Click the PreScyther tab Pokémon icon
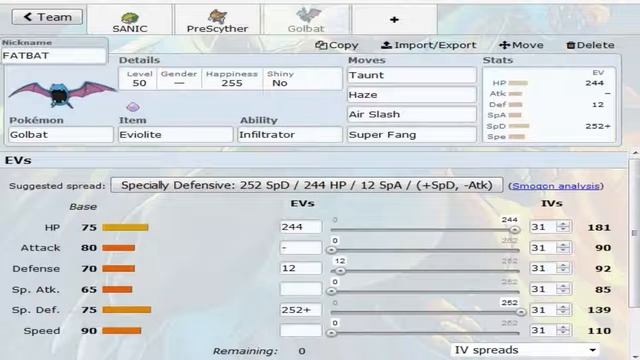 [x=217, y=17]
